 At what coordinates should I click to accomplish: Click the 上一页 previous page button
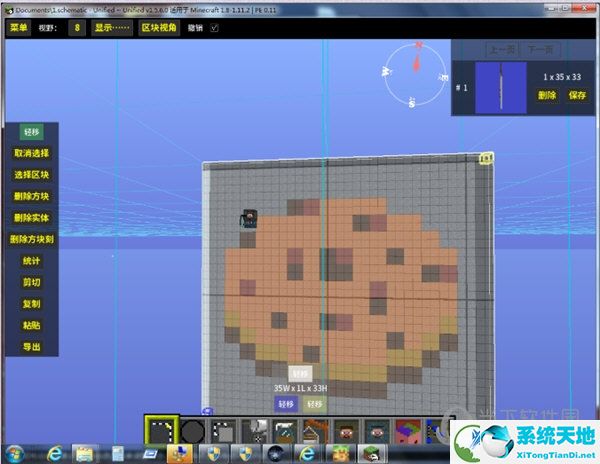[502, 49]
